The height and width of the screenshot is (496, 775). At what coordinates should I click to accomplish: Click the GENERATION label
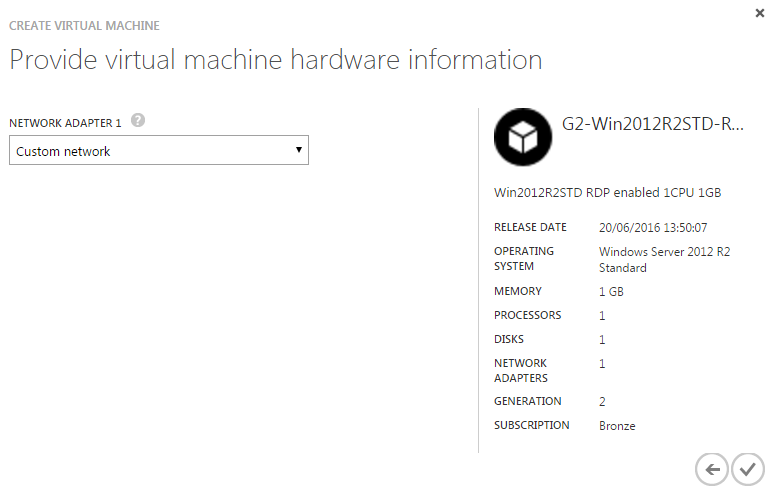[527, 401]
